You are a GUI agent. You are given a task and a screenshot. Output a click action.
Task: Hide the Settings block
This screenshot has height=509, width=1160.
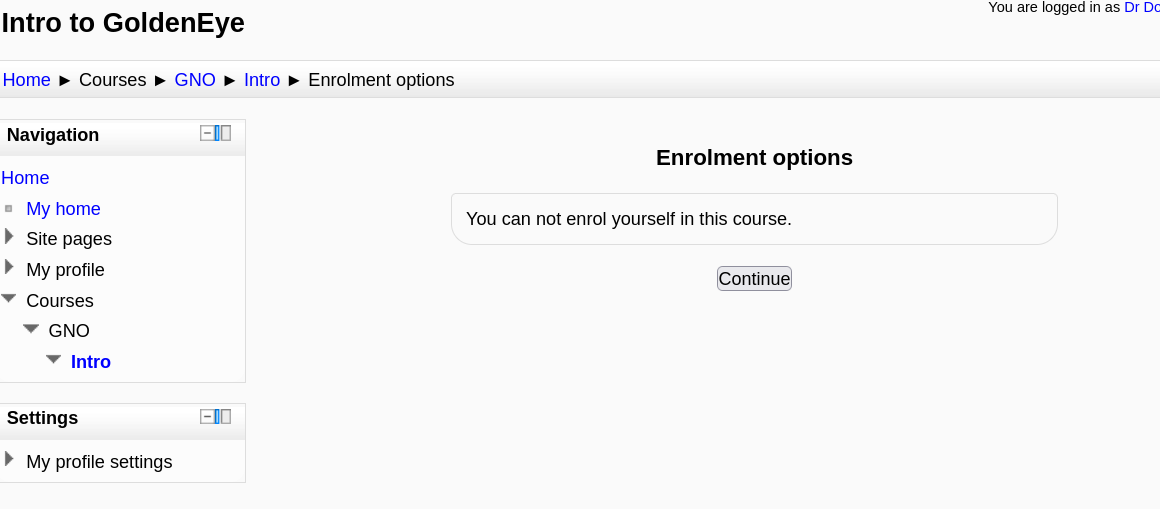pos(208,416)
